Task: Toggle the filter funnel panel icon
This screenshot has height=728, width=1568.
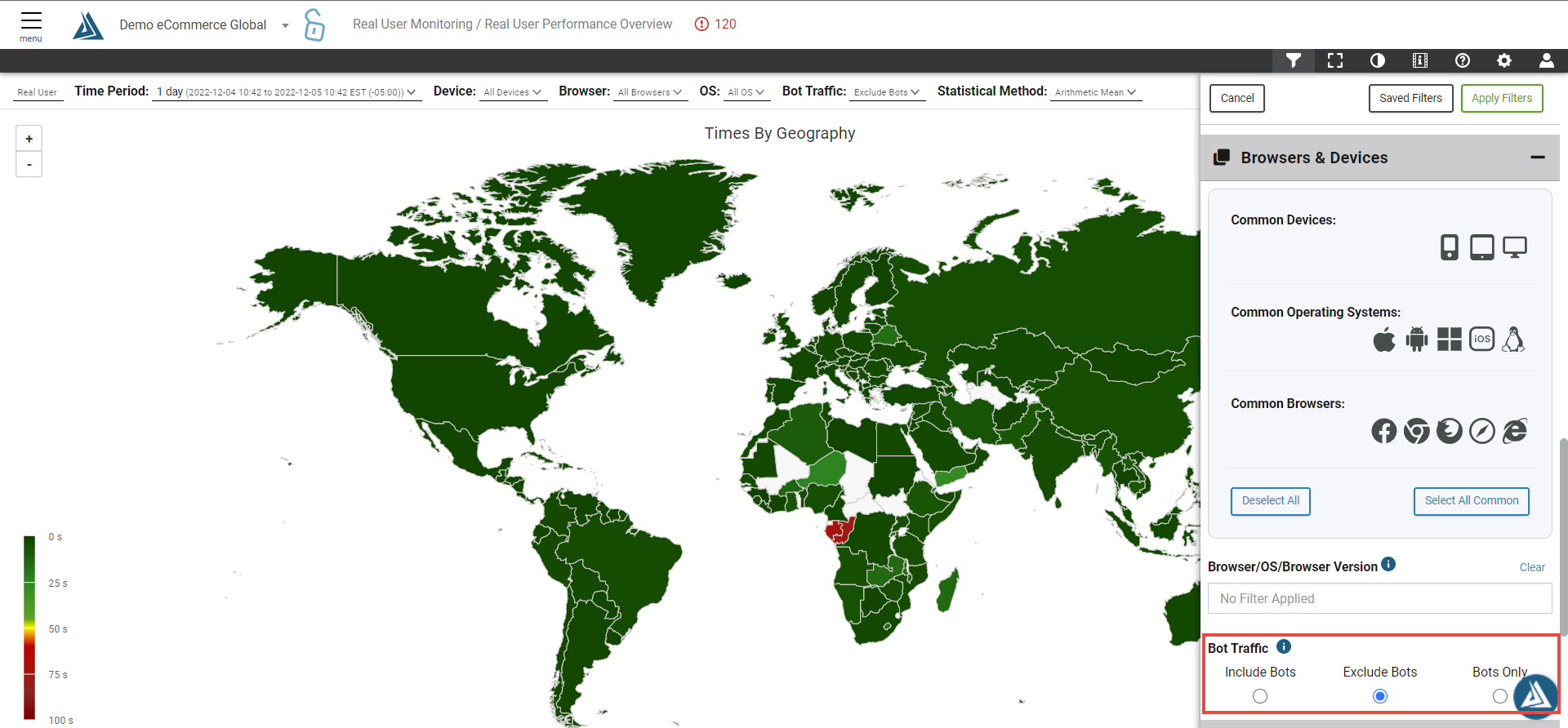Action: 1294,60
